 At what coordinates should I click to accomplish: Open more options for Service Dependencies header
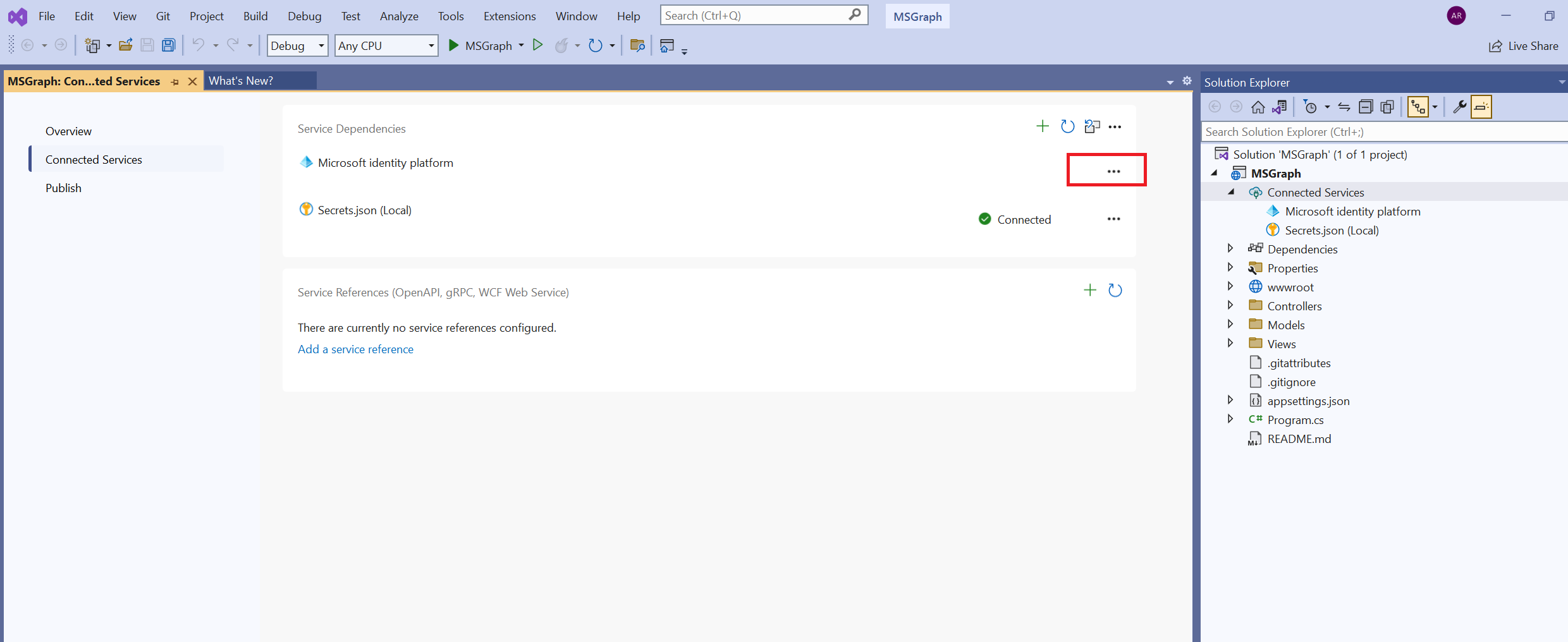point(1115,127)
